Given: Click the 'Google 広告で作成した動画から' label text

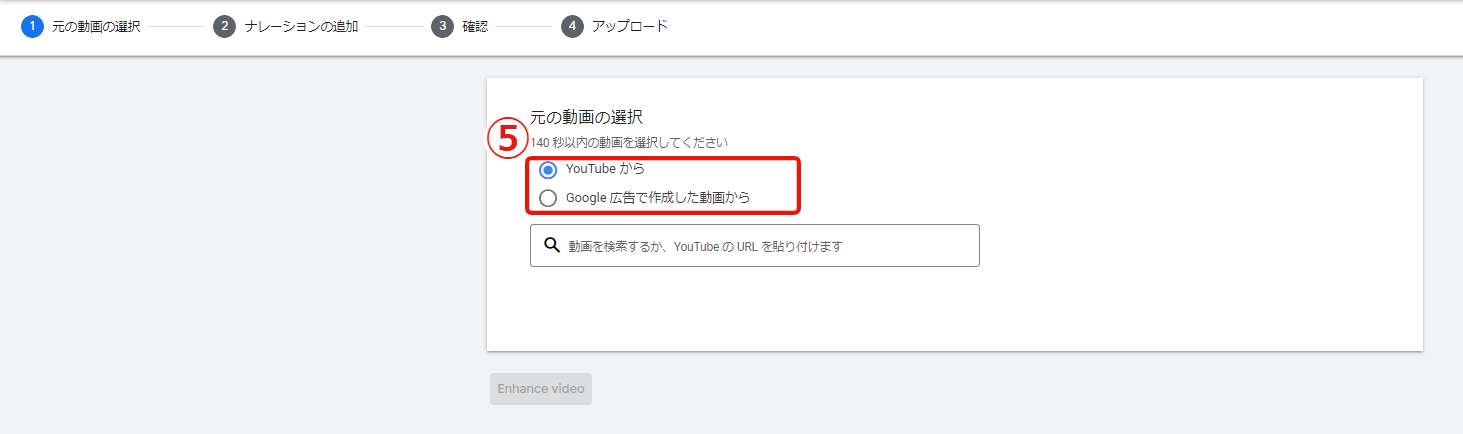Looking at the screenshot, I should click(x=657, y=198).
